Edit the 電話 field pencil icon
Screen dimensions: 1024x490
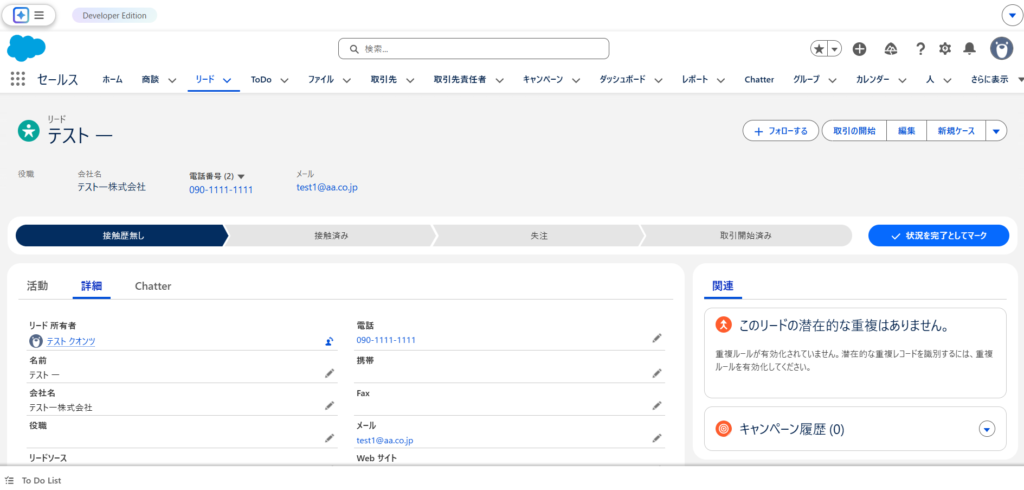tap(657, 339)
